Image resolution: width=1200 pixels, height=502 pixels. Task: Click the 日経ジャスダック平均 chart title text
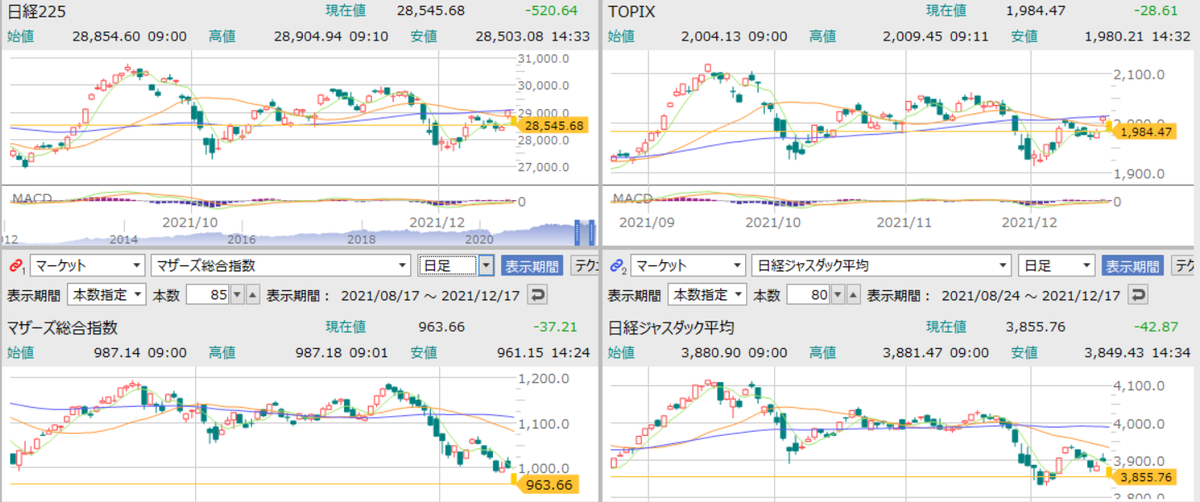(x=672, y=326)
